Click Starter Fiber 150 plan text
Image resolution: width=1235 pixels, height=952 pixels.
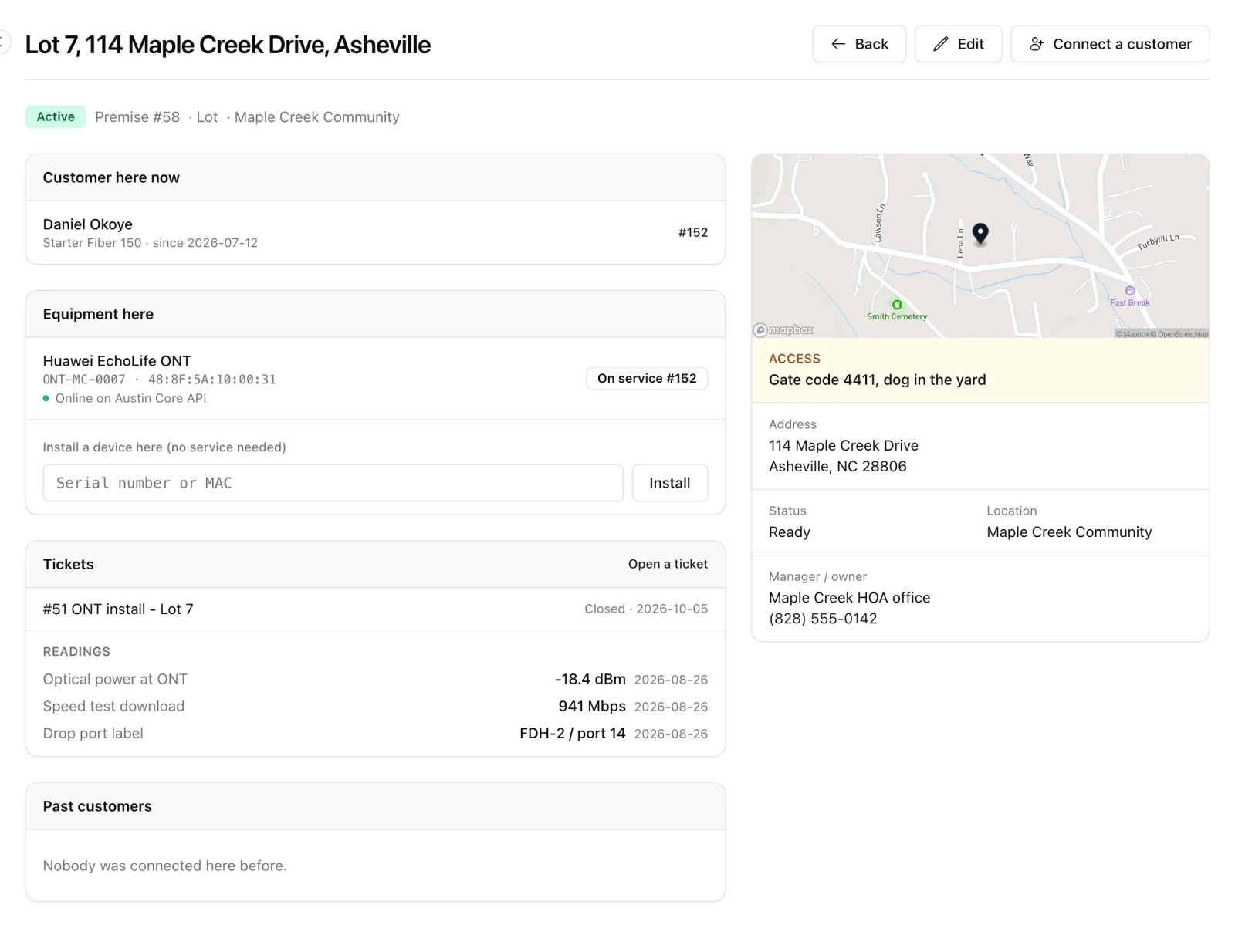pyautogui.click(x=92, y=243)
